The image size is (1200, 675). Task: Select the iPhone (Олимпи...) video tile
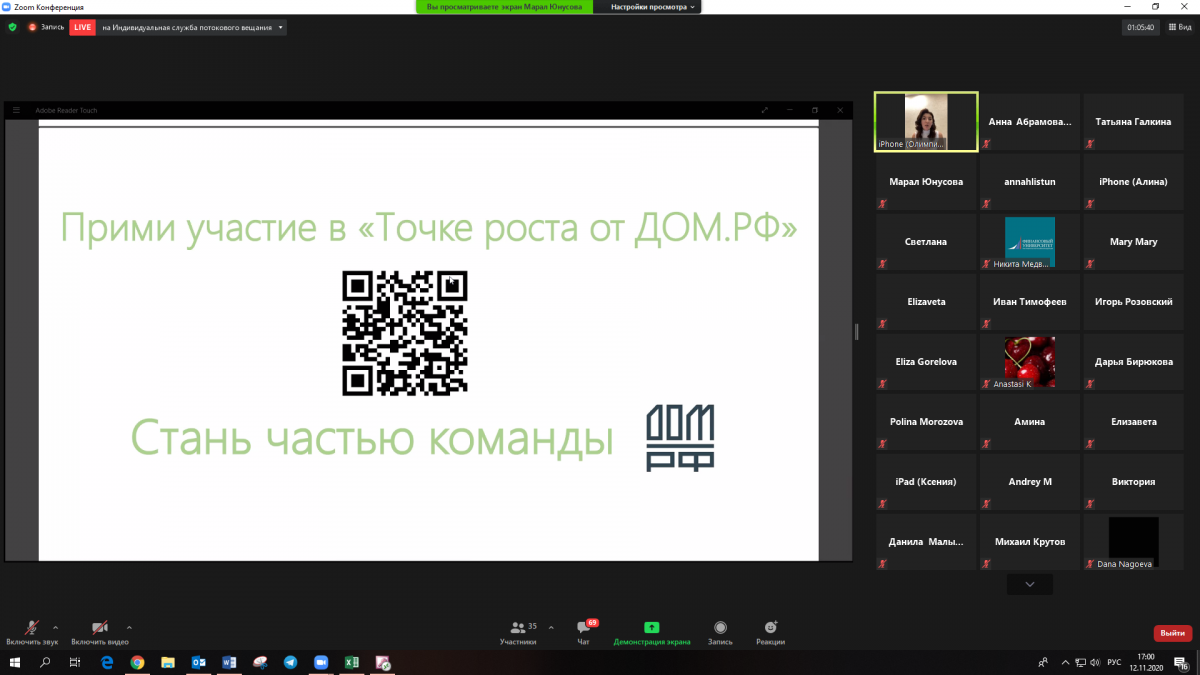pos(926,122)
